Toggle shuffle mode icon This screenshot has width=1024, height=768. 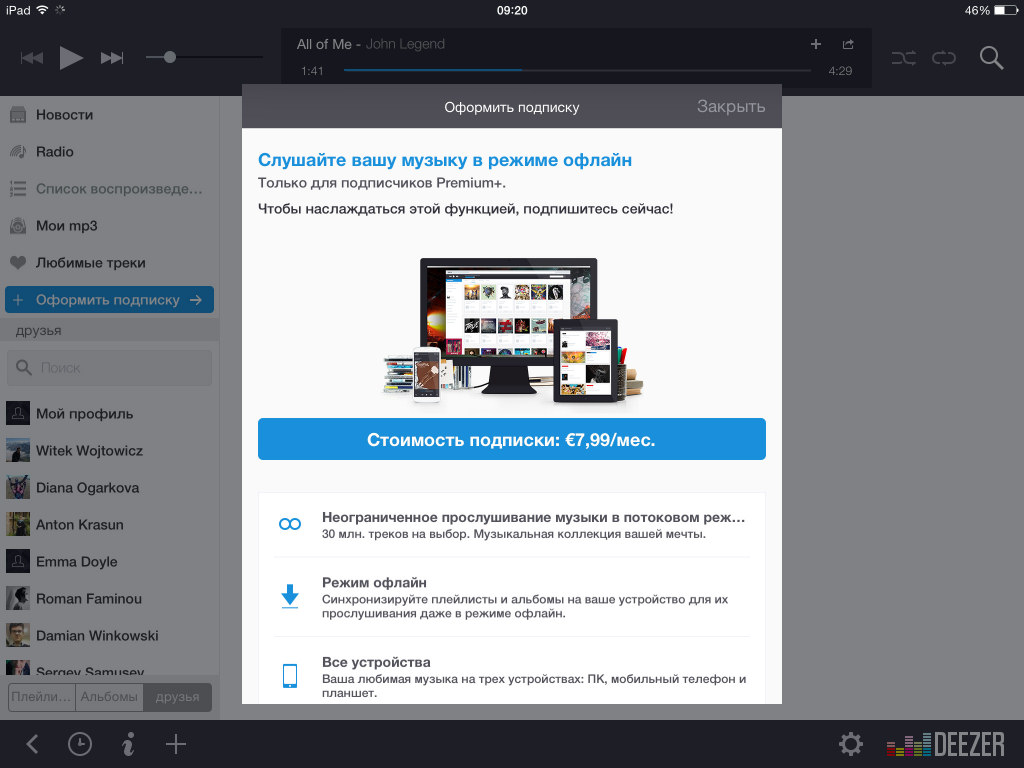coord(903,58)
